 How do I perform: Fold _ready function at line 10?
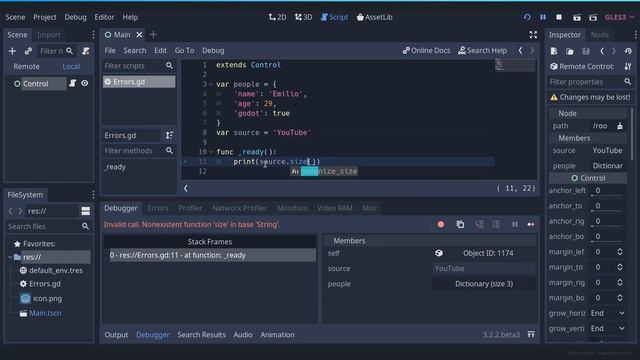tap(211, 152)
